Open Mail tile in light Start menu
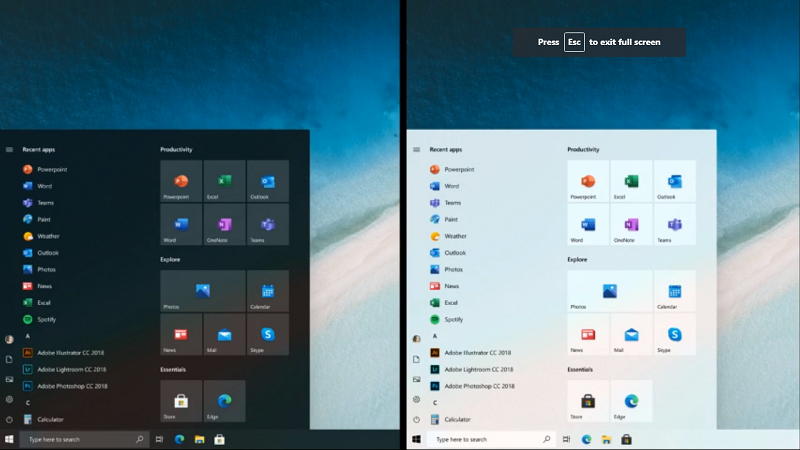This screenshot has height=450, width=800. pyautogui.click(x=631, y=334)
